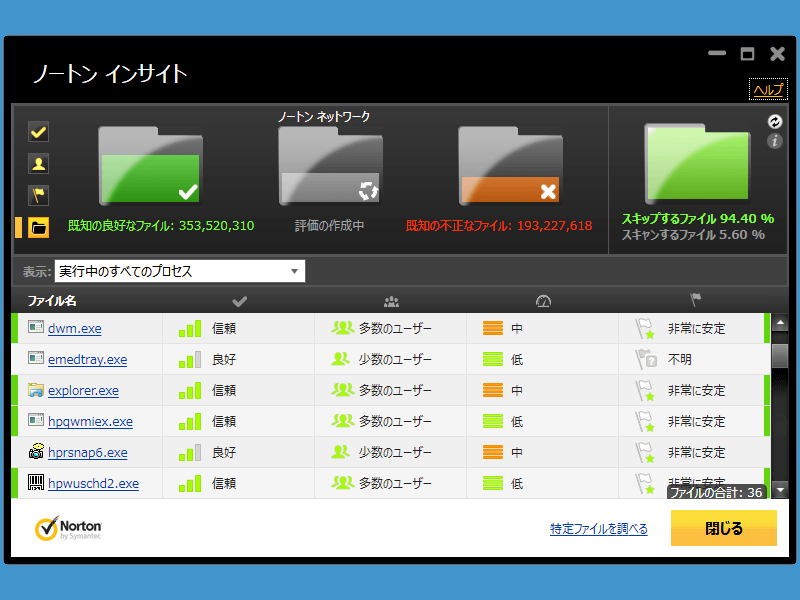Click the 閉じる close button
Image resolution: width=800 pixels, height=600 pixels.
[x=723, y=528]
